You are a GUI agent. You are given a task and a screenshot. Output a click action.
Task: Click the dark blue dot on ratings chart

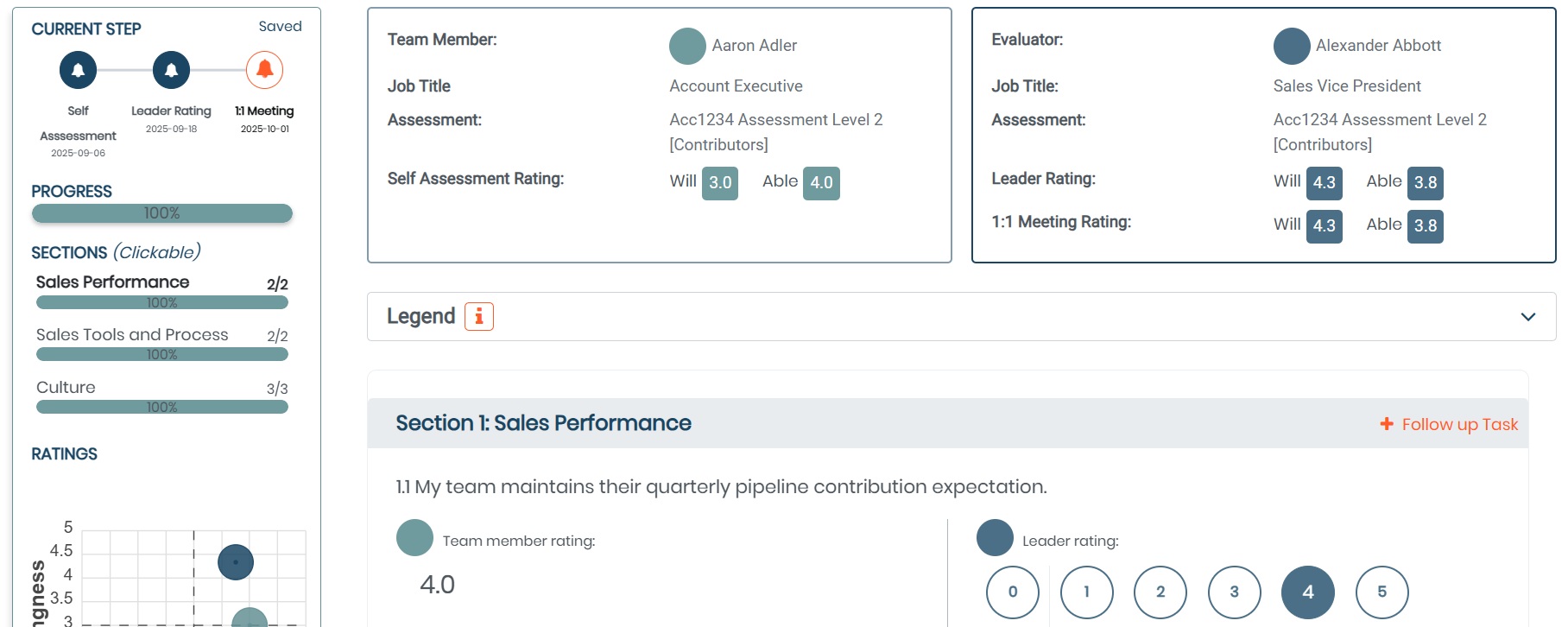pos(236,562)
